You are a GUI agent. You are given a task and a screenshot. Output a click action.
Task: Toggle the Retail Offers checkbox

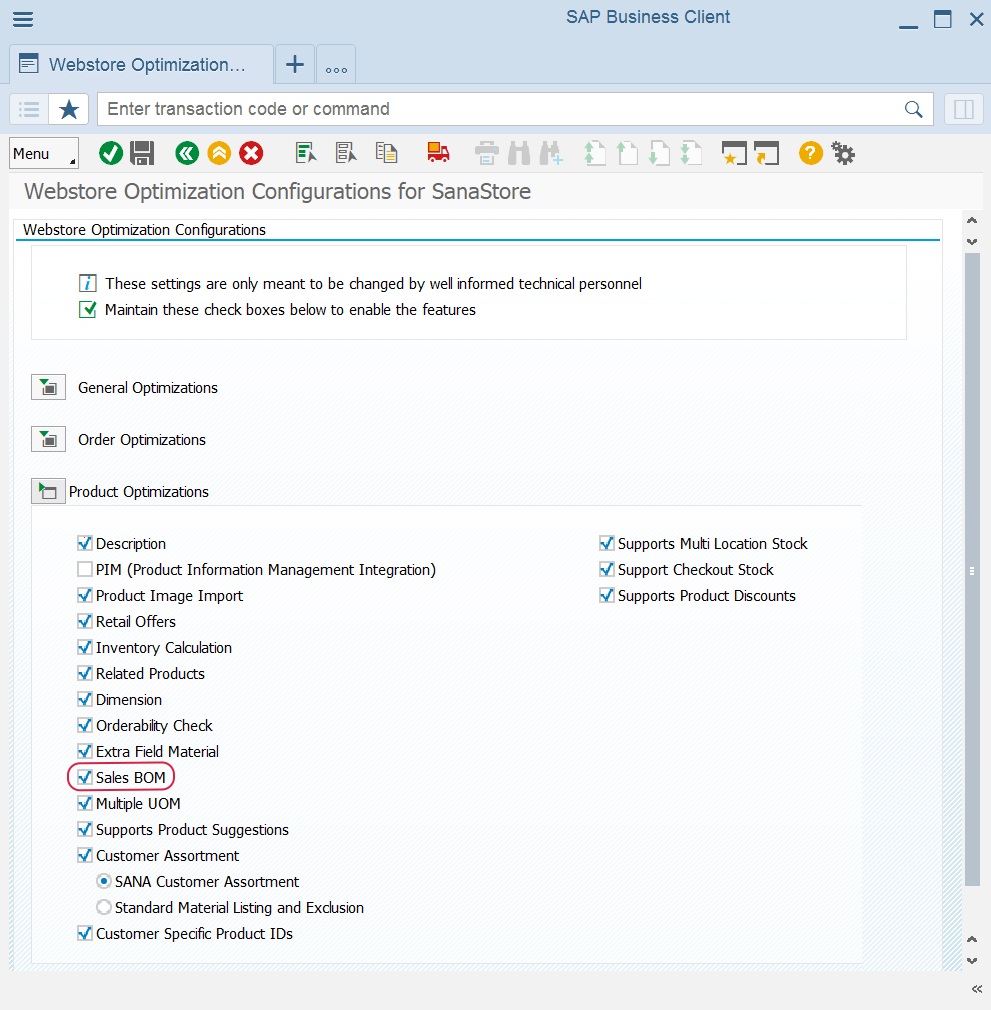click(84, 621)
